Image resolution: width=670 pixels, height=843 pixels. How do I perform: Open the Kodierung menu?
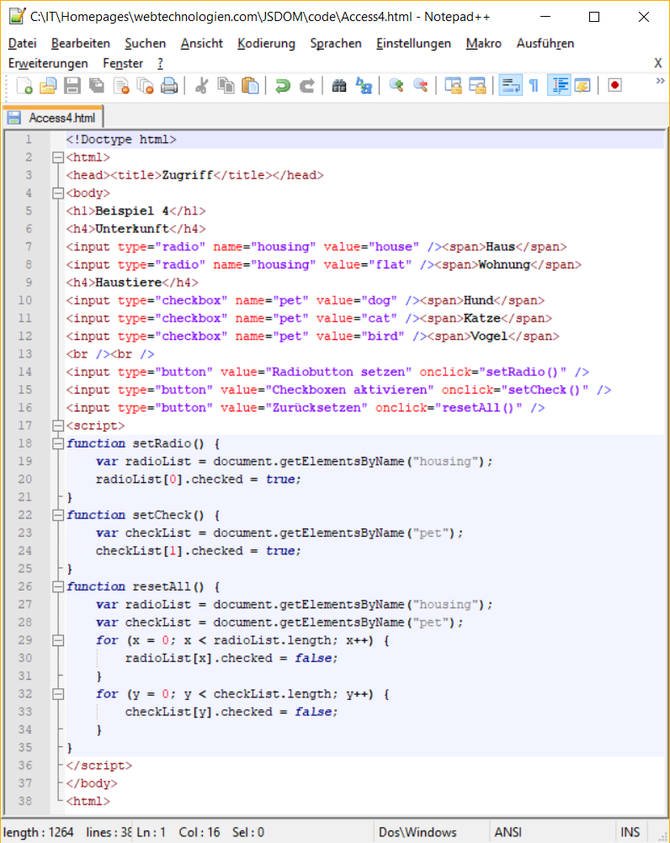[x=266, y=43]
